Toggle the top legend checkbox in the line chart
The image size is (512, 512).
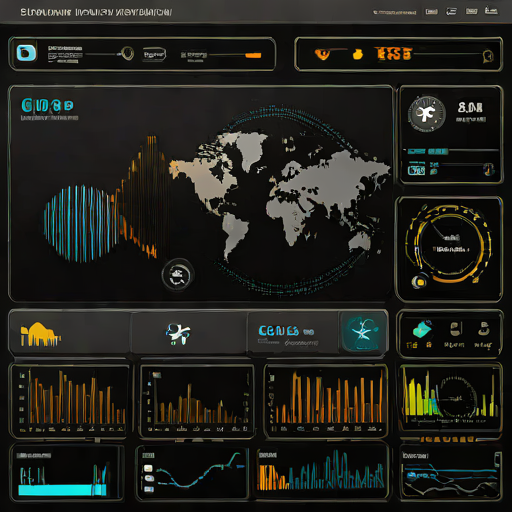148,468
